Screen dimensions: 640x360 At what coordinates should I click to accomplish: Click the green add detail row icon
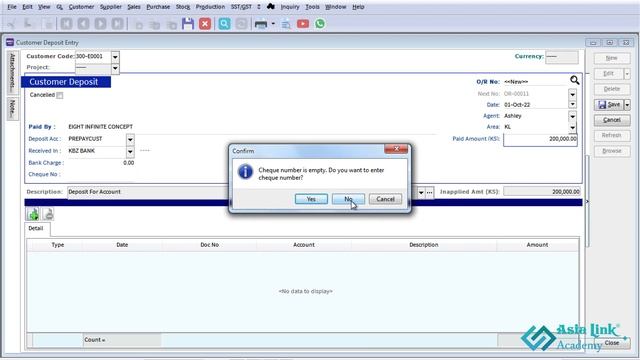[x=33, y=214]
